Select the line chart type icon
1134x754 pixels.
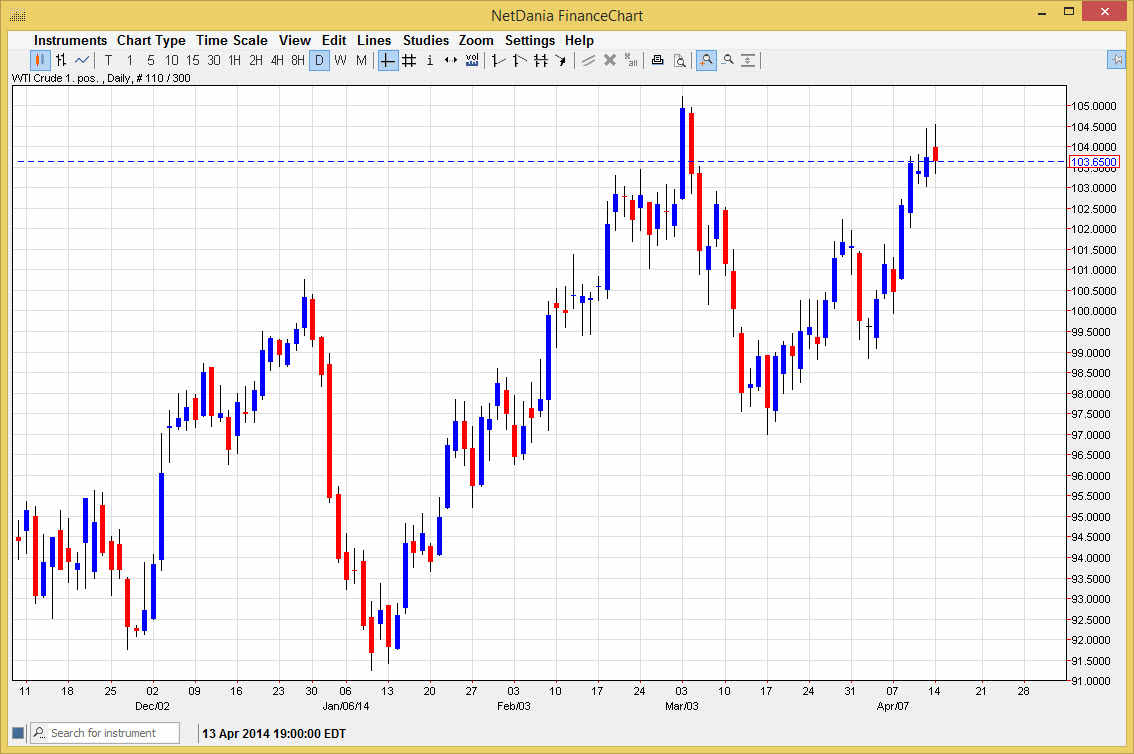click(x=82, y=61)
